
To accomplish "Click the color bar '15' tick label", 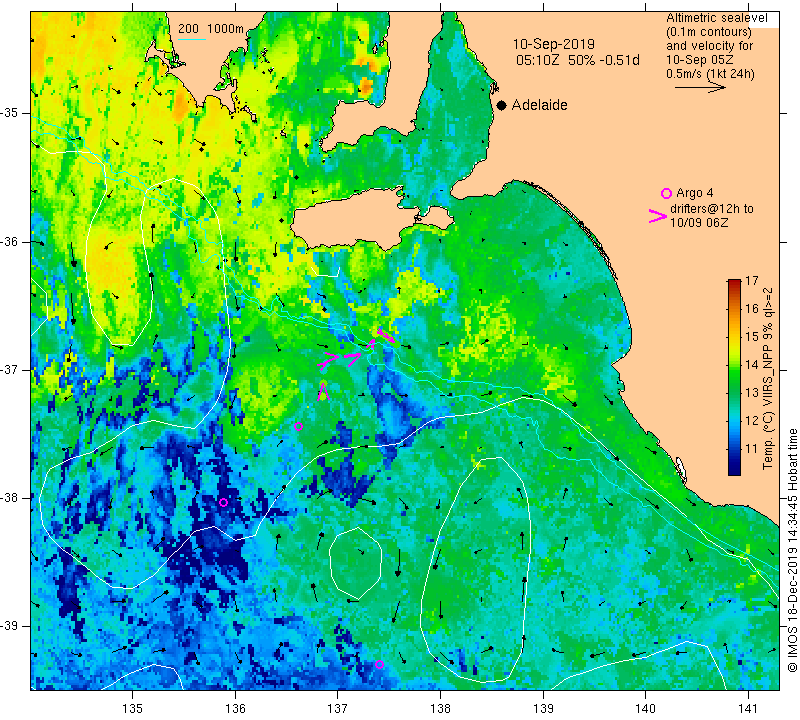I will pos(752,337).
